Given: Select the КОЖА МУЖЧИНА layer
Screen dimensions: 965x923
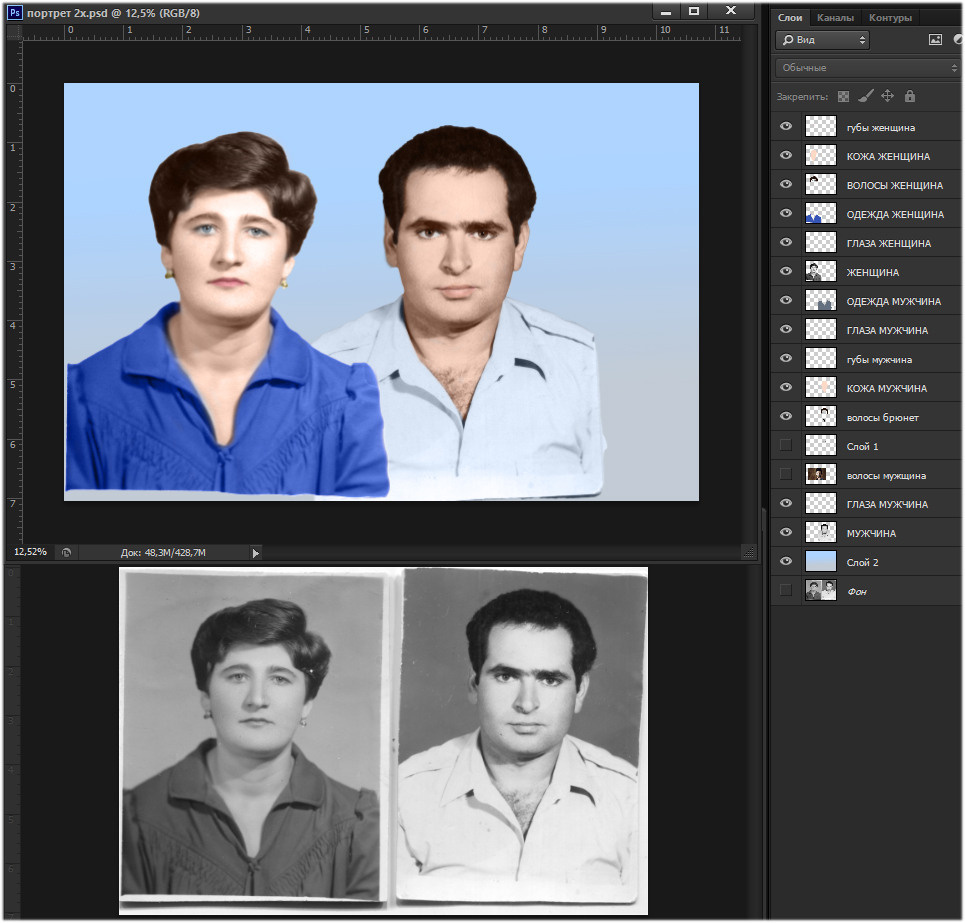Looking at the screenshot, I should pos(886,388).
